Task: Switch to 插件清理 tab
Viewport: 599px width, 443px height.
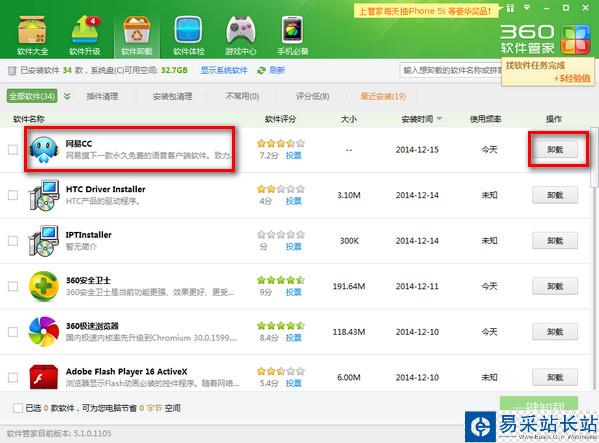Action: tap(102, 96)
